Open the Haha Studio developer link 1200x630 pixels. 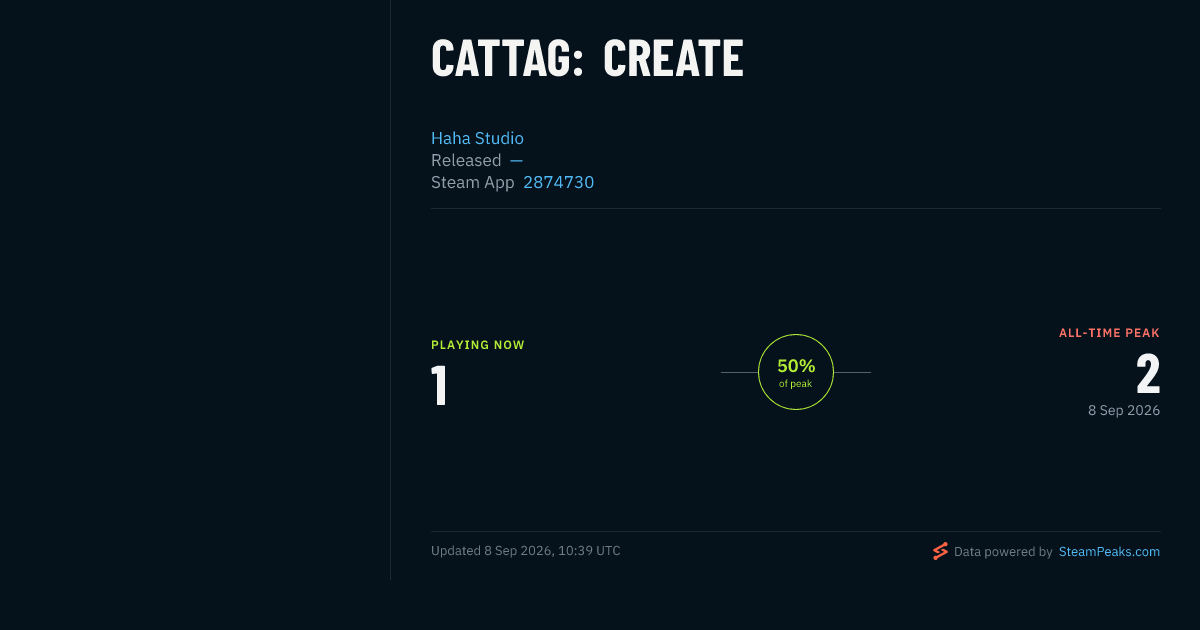tap(477, 138)
